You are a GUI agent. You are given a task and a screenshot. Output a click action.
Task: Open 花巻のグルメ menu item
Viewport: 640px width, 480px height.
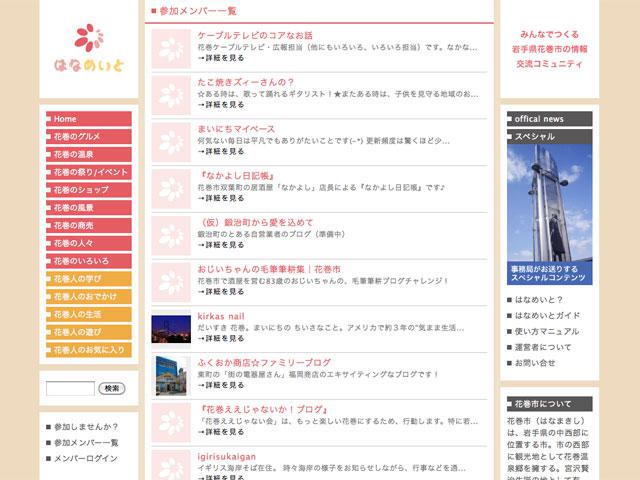pos(88,137)
